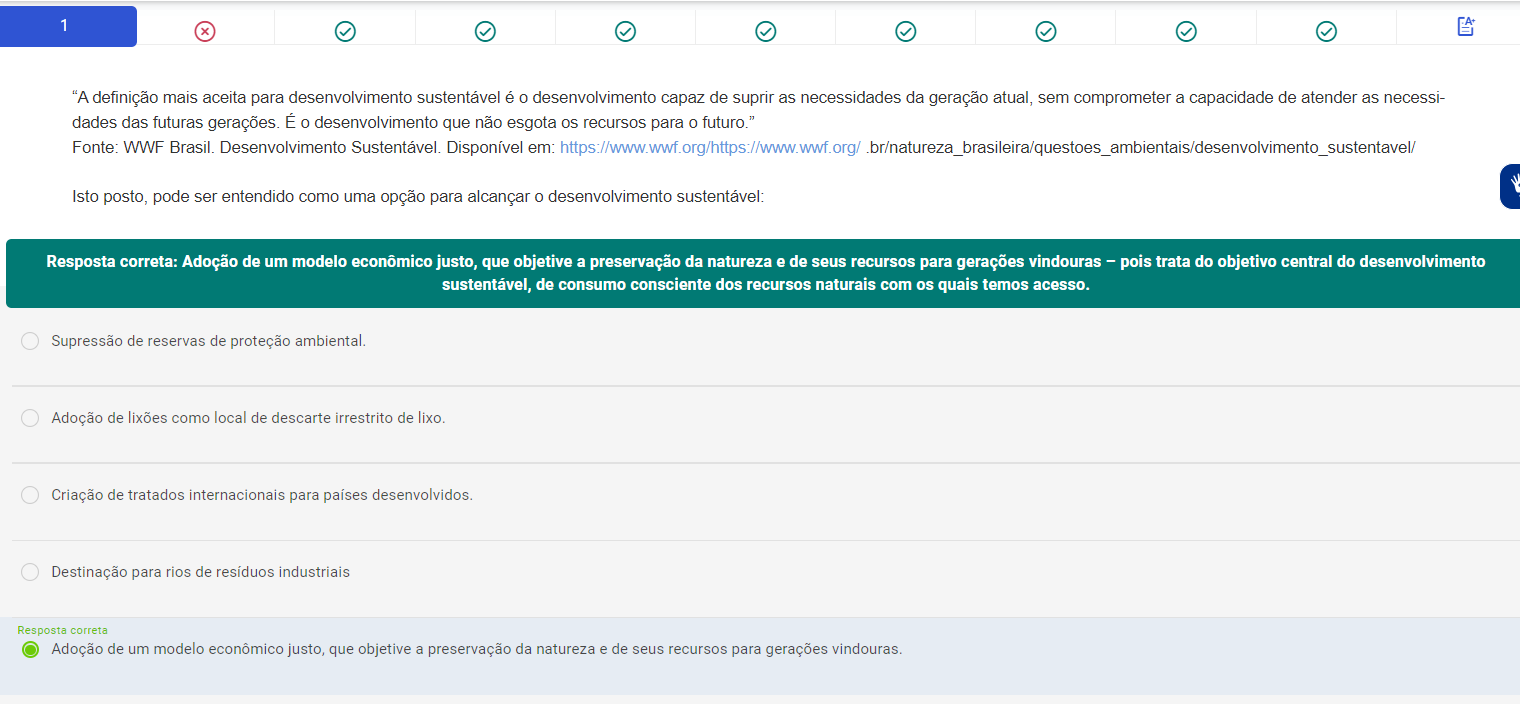This screenshot has height=722, width=1520.
Task: Click the 'Destinação para rios de resíduos industriais' text
Action: 200,572
